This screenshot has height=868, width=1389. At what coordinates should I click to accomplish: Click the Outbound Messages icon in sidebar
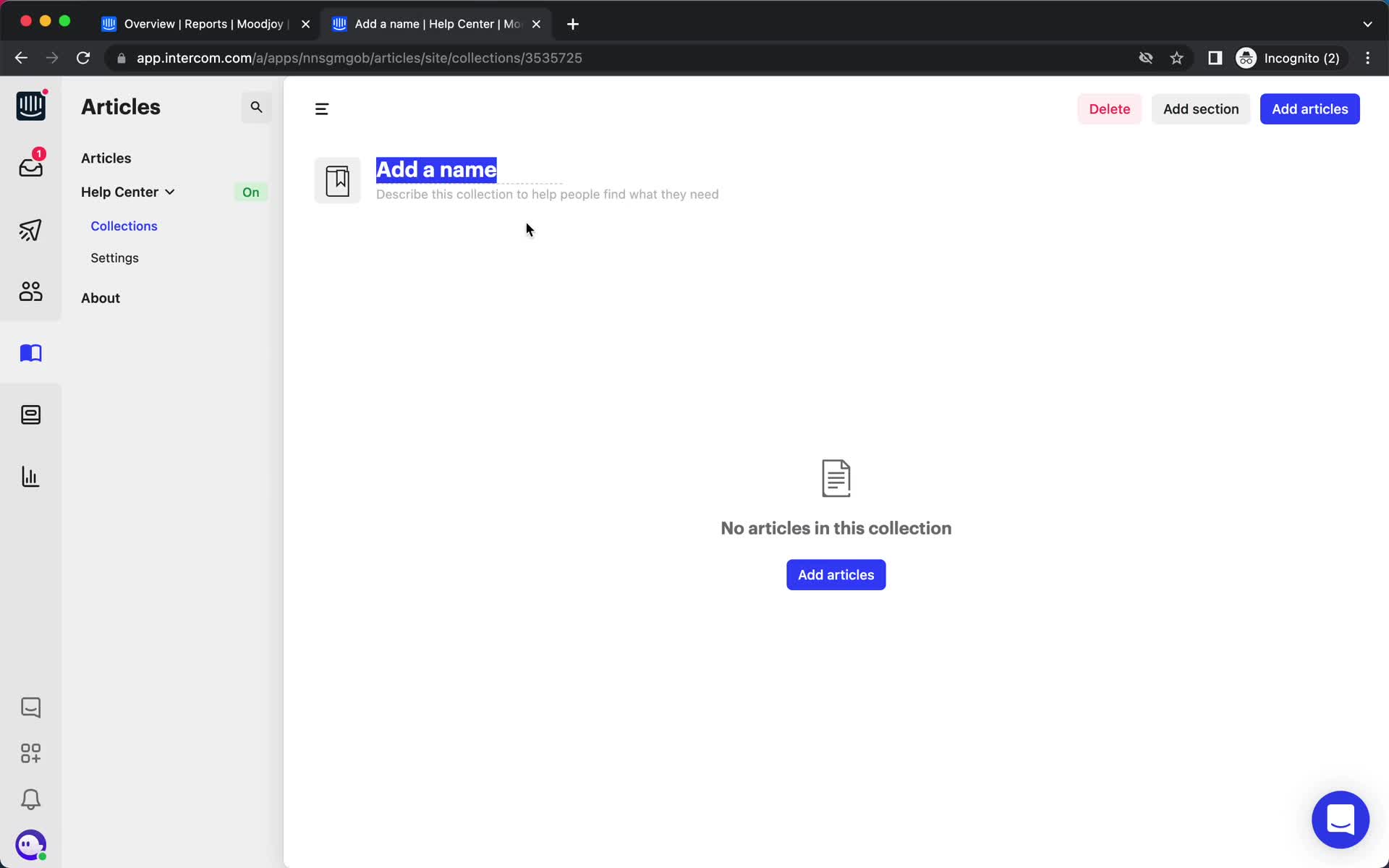coord(30,229)
